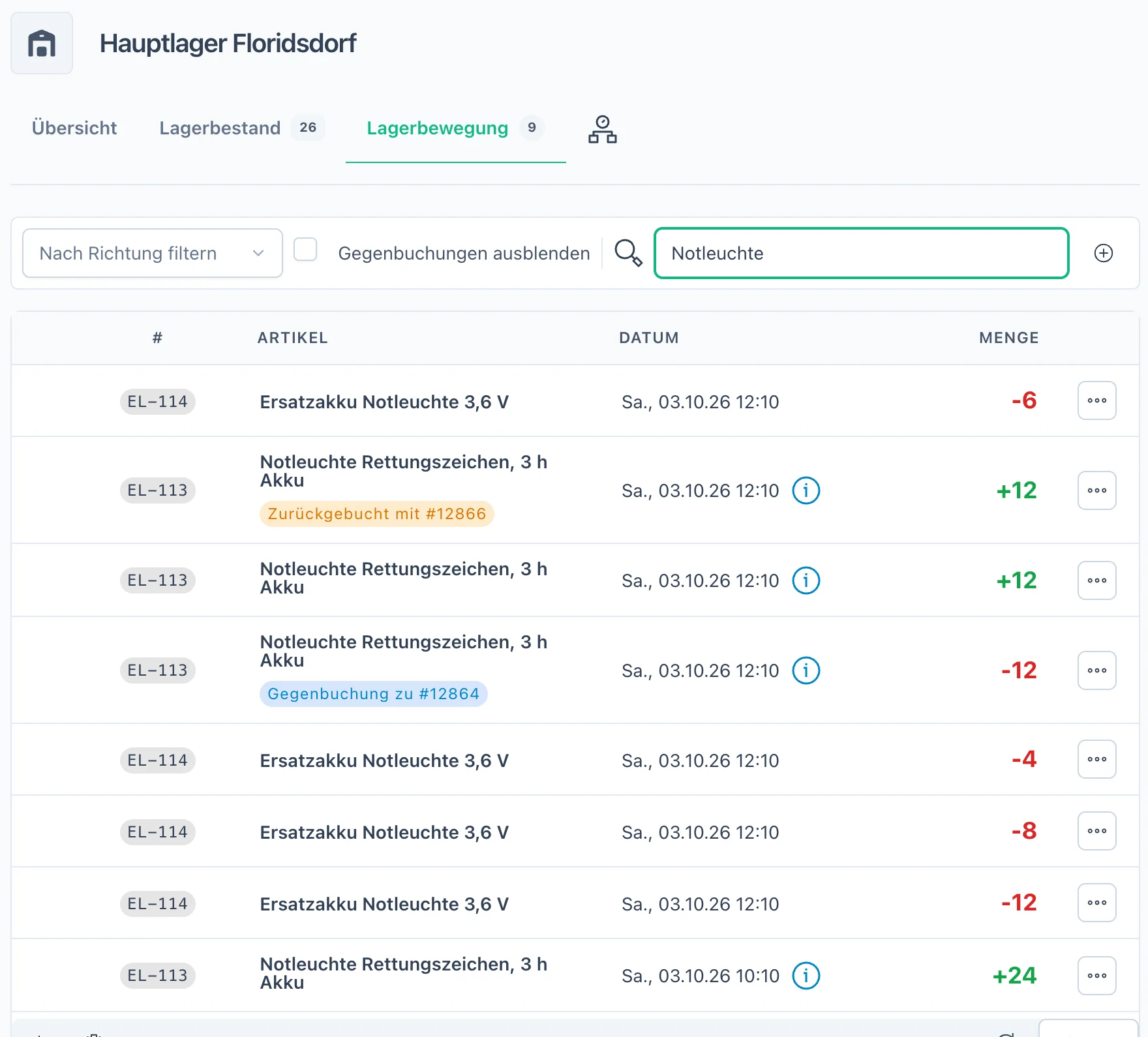The width and height of the screenshot is (1148, 1037).
Task: Click the search magnifier icon
Action: (x=628, y=253)
